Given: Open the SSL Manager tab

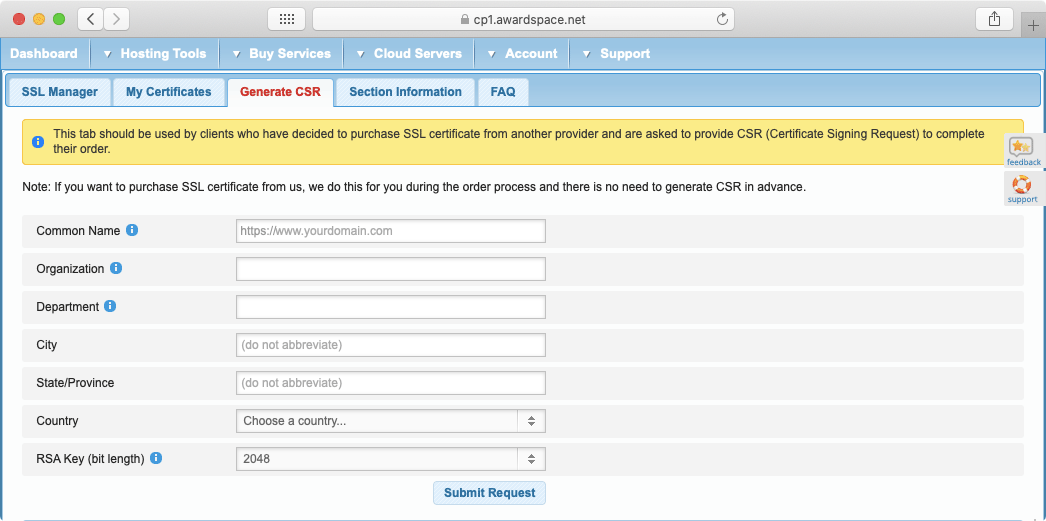Looking at the screenshot, I should coord(60,92).
